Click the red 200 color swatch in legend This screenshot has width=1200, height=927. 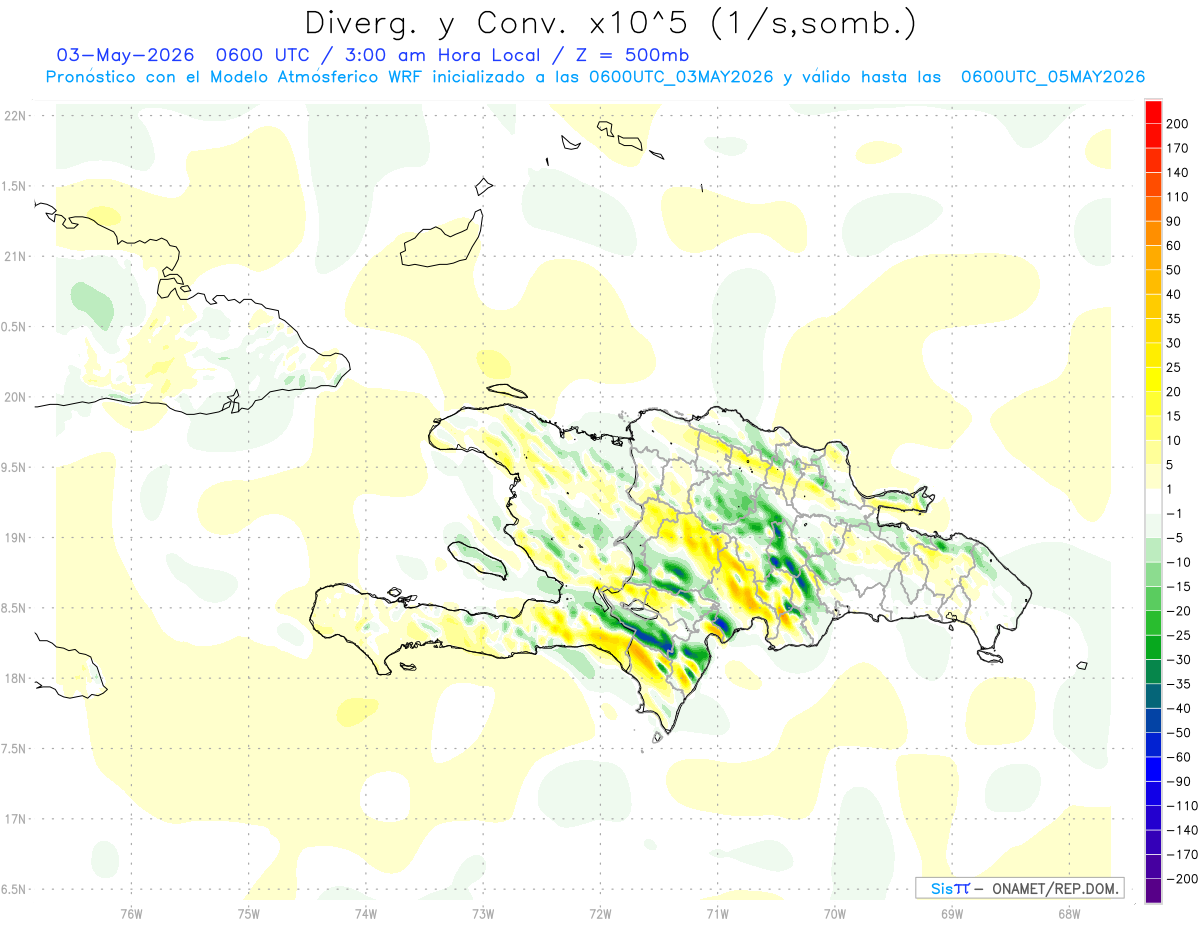pos(1154,112)
